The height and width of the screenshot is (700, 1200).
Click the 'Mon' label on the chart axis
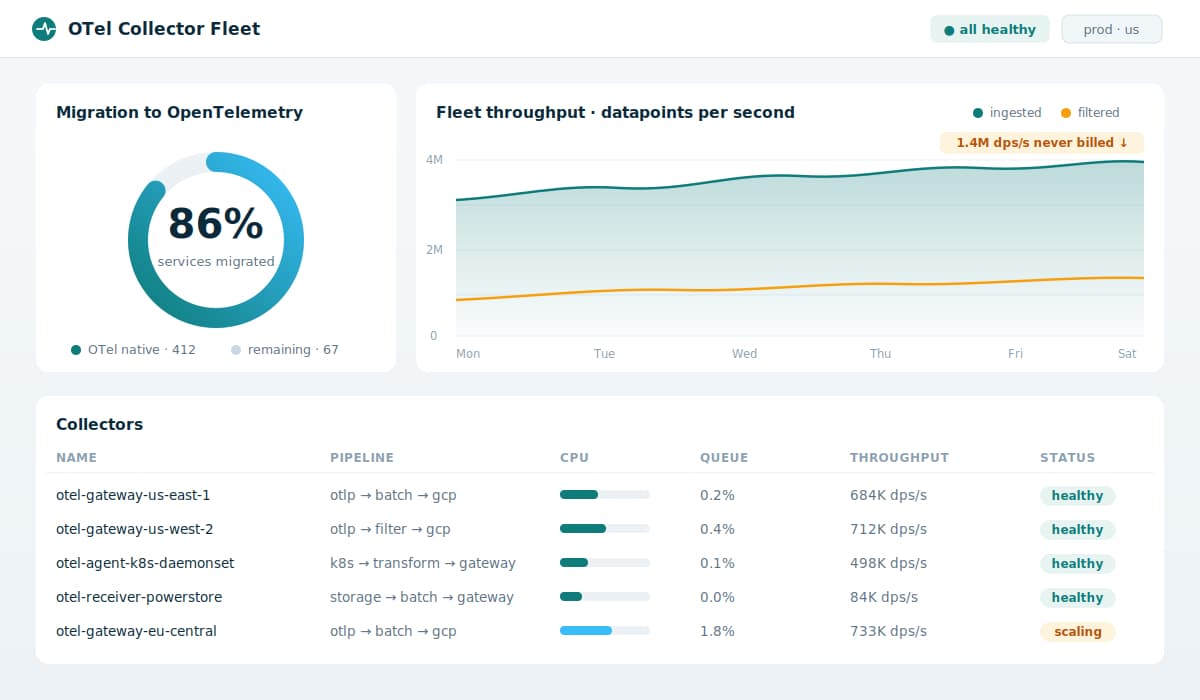468,354
